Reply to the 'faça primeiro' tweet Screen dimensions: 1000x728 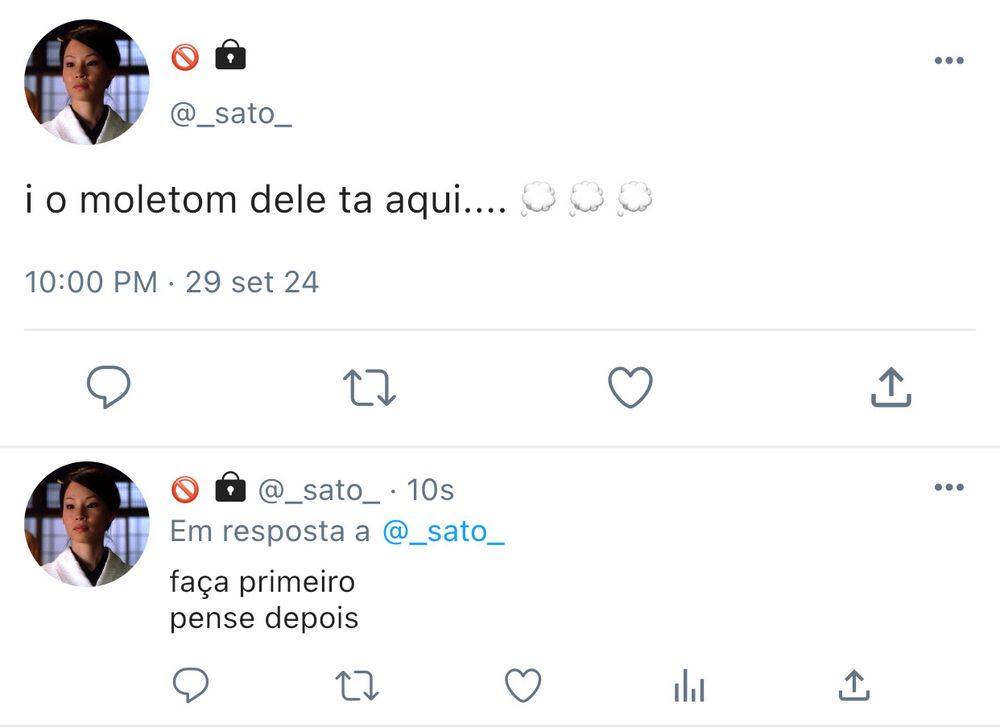(190, 685)
